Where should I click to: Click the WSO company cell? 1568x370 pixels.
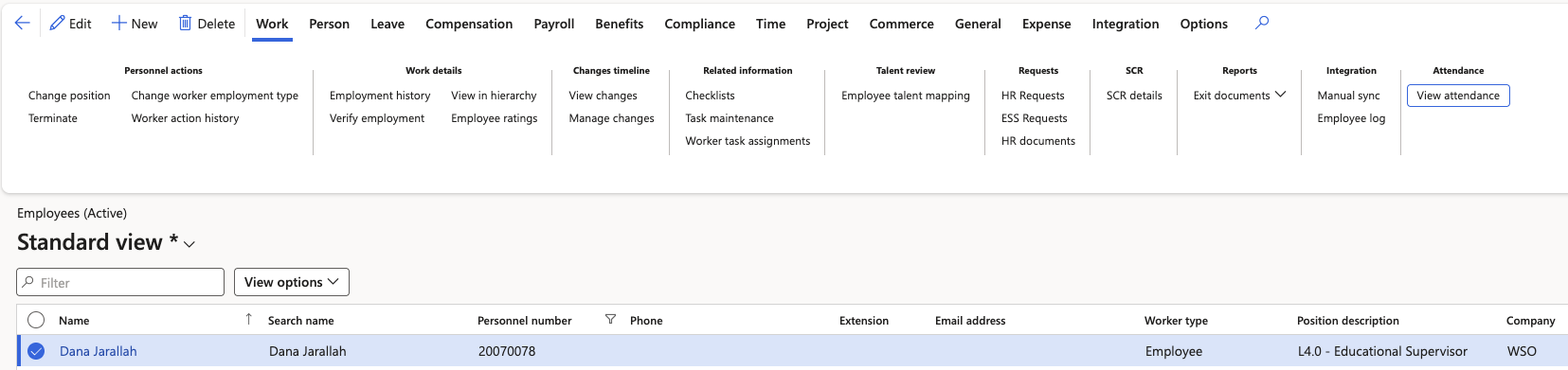(1522, 351)
